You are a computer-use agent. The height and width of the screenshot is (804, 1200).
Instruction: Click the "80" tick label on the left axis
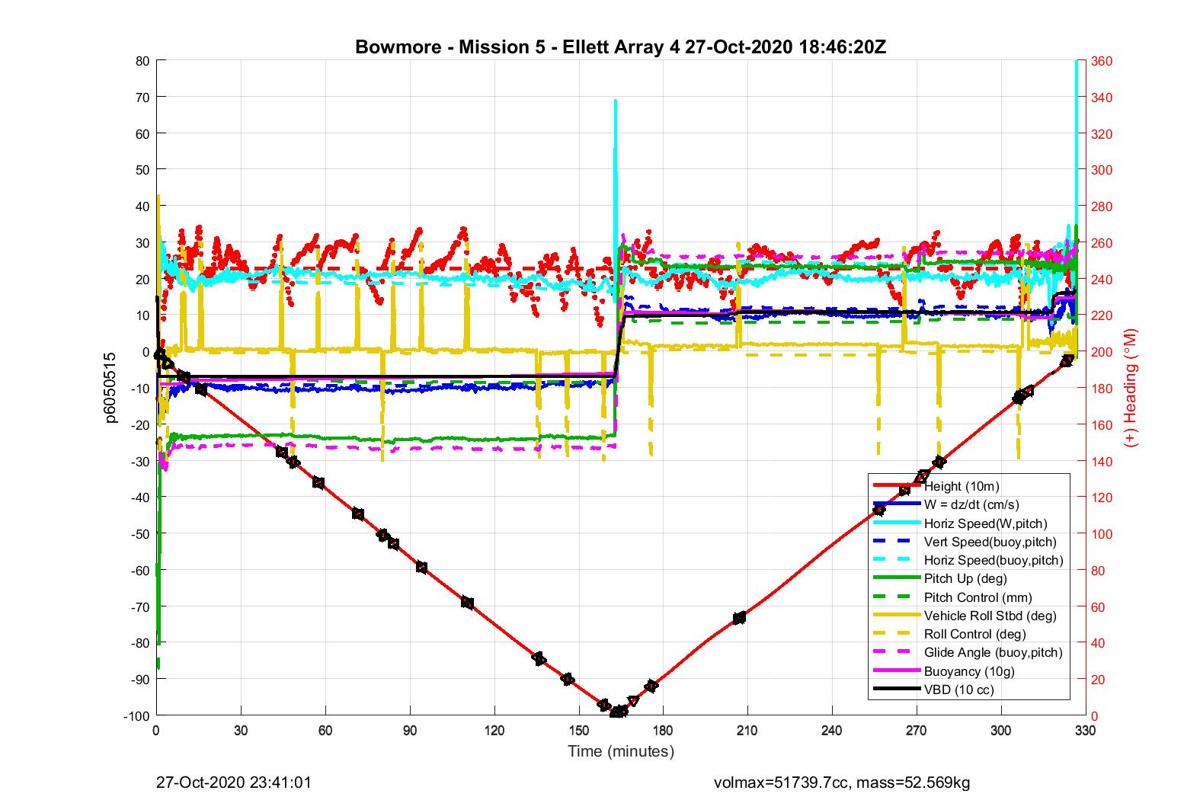point(142,61)
